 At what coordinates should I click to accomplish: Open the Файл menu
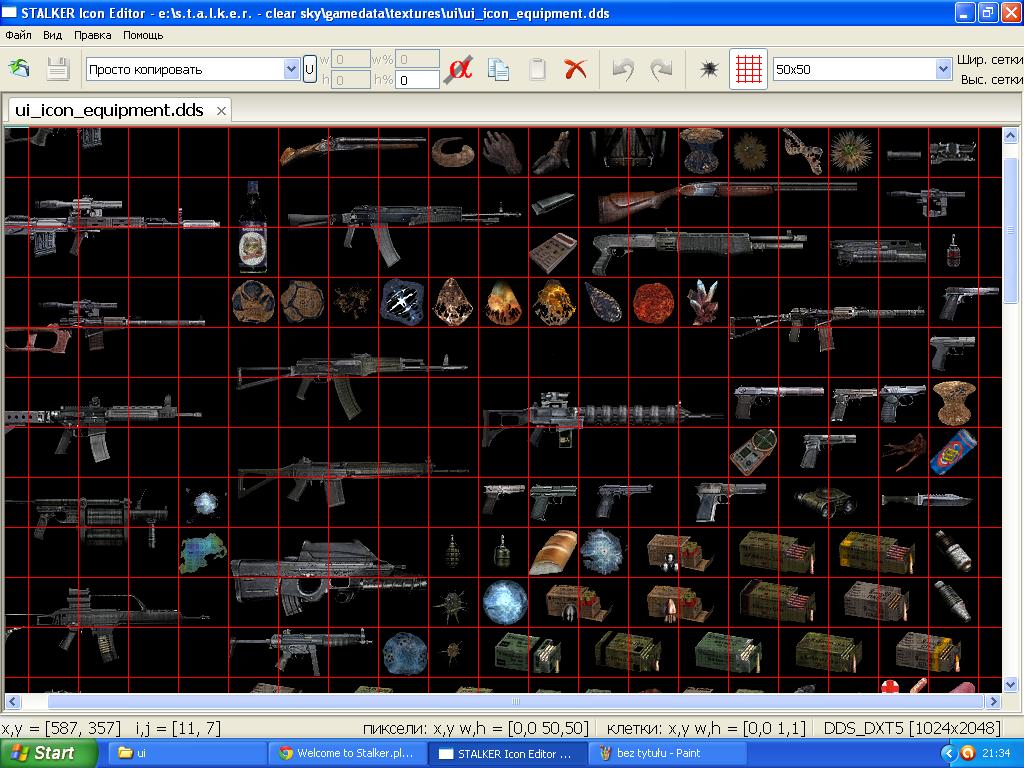[18, 35]
